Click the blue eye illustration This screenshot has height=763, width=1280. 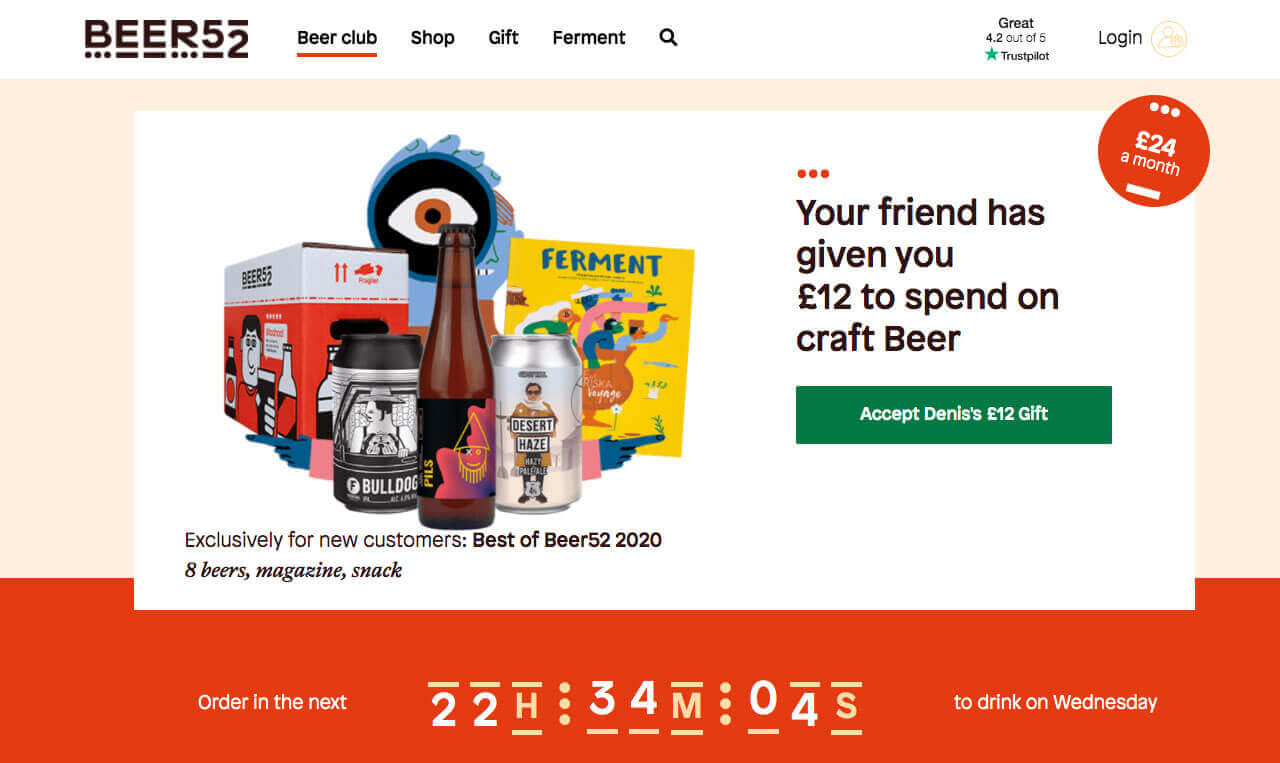[x=436, y=203]
